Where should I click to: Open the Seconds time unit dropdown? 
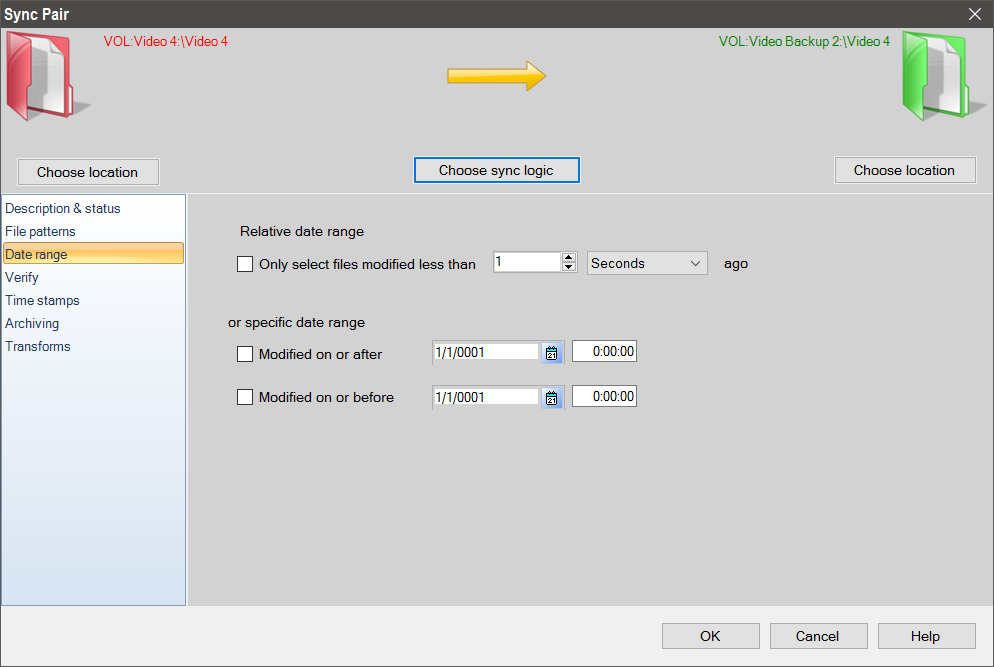[647, 263]
